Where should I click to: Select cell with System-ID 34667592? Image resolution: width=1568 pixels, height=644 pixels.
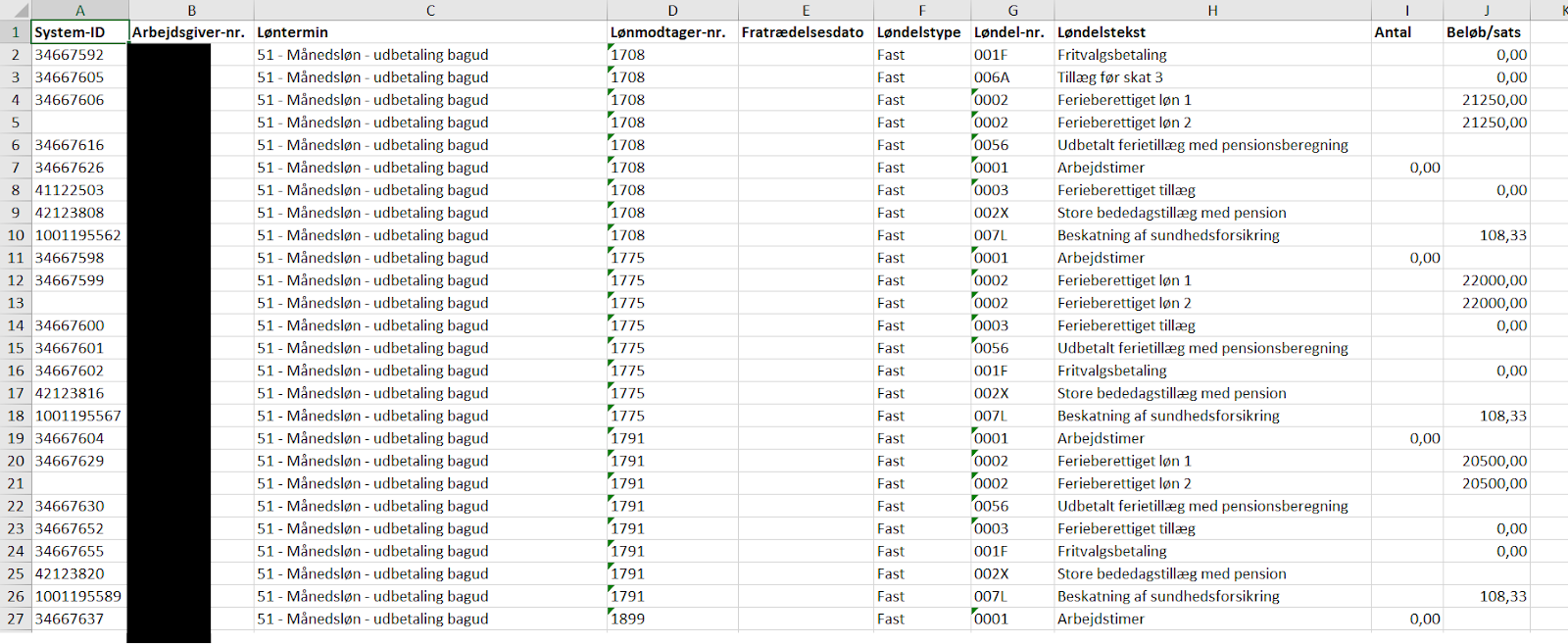tap(80, 55)
